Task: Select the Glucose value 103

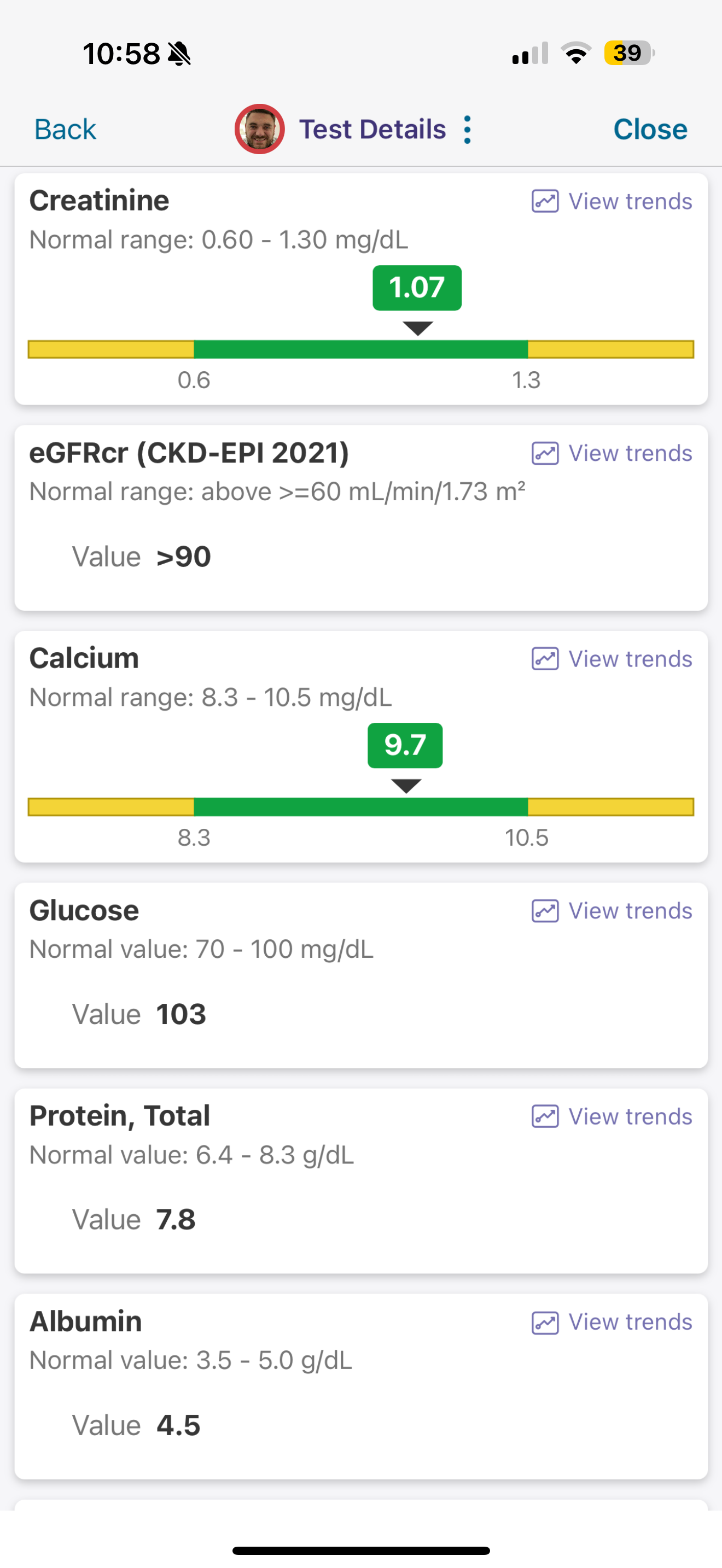Action: click(181, 1014)
